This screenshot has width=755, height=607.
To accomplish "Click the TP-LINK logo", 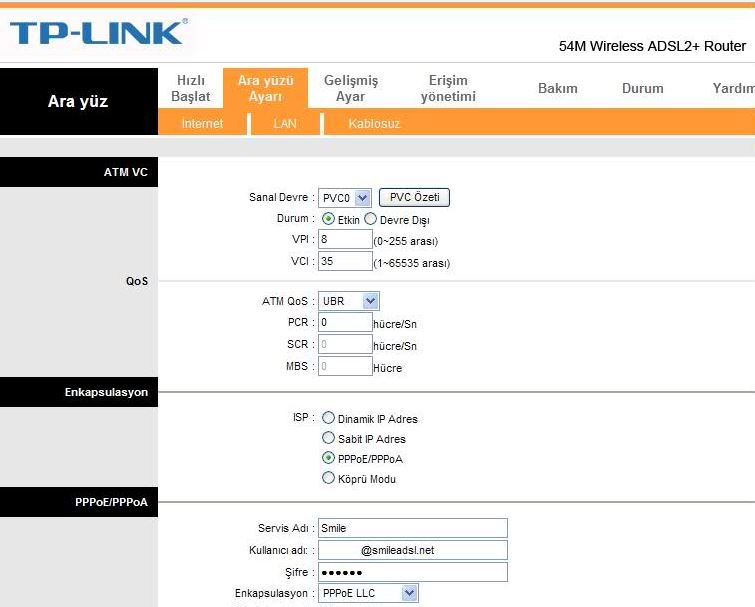I will 98,33.
